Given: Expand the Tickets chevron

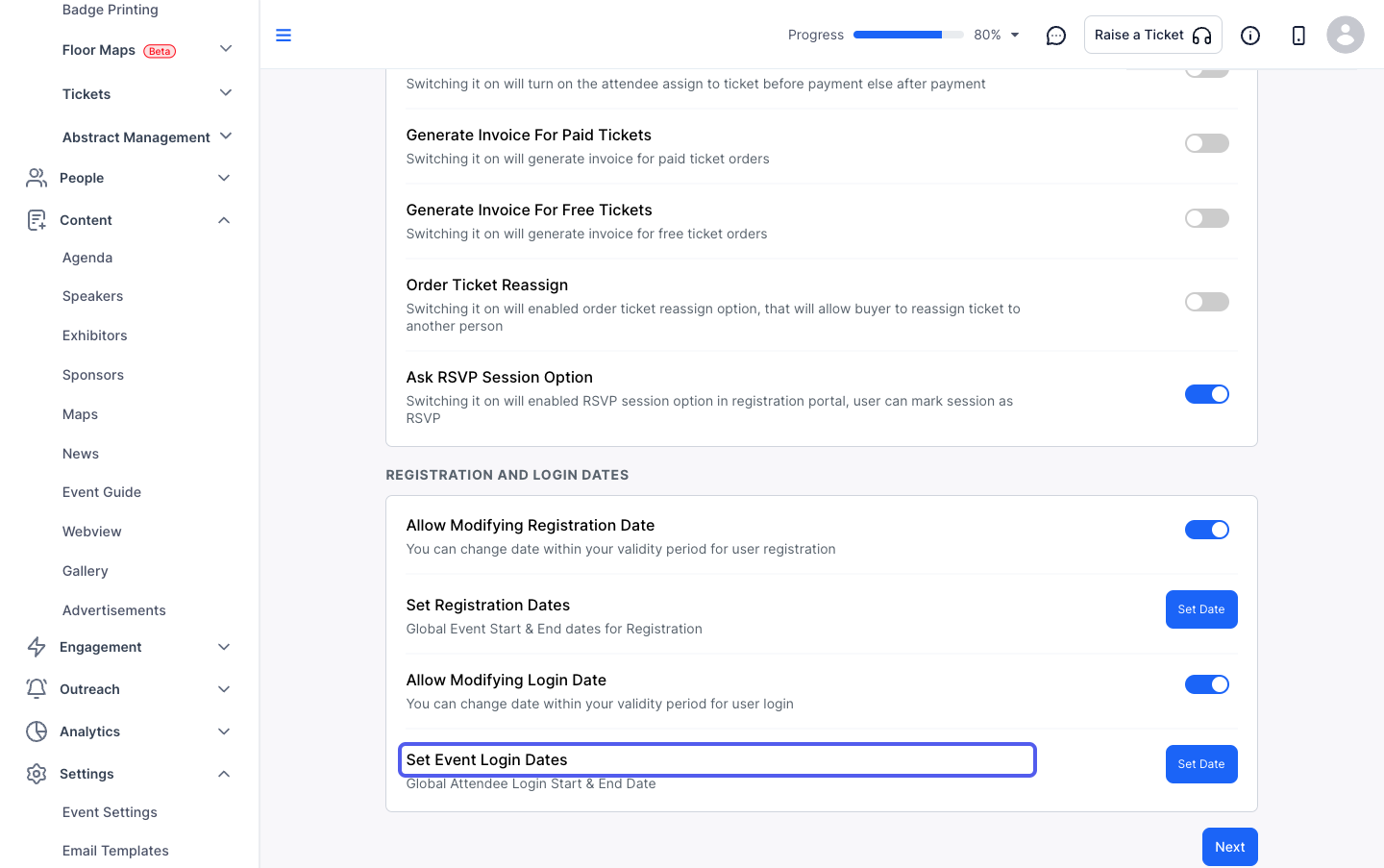Looking at the screenshot, I should (226, 93).
